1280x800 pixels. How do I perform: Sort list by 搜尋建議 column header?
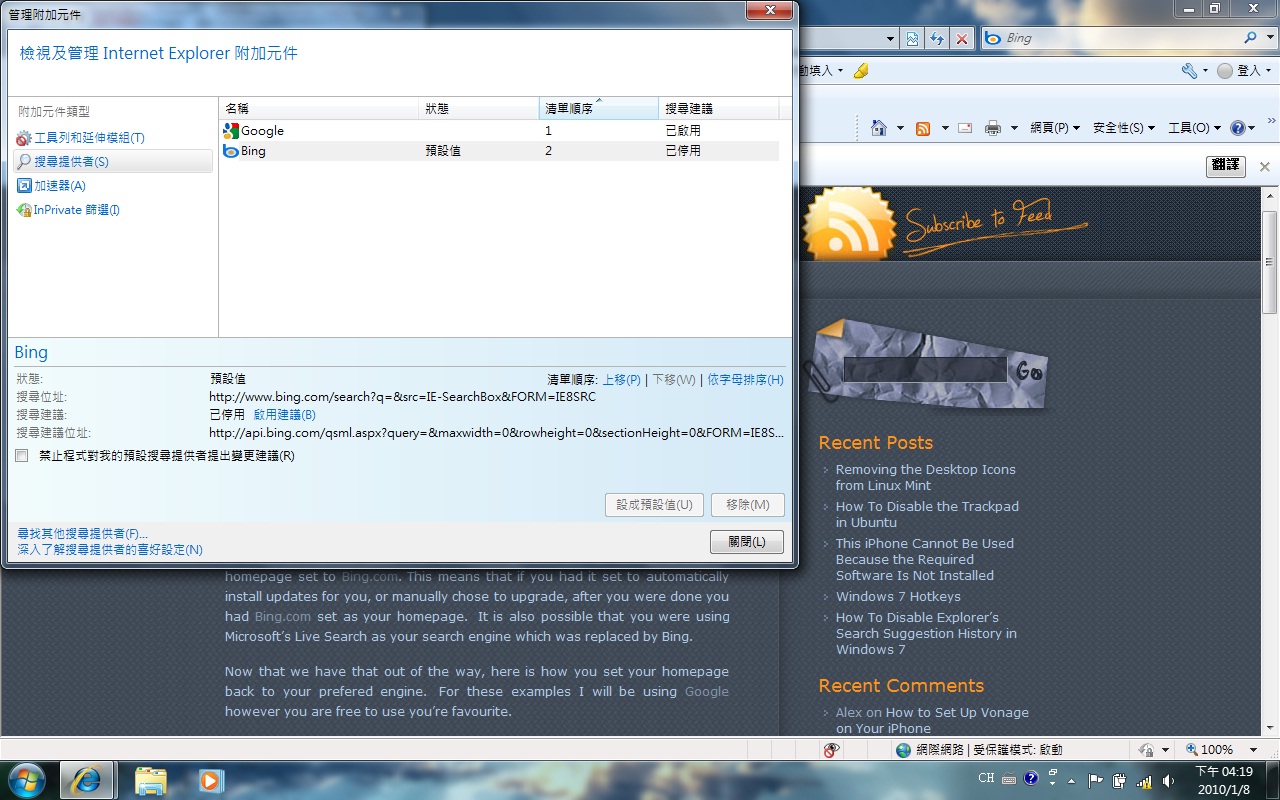(719, 108)
